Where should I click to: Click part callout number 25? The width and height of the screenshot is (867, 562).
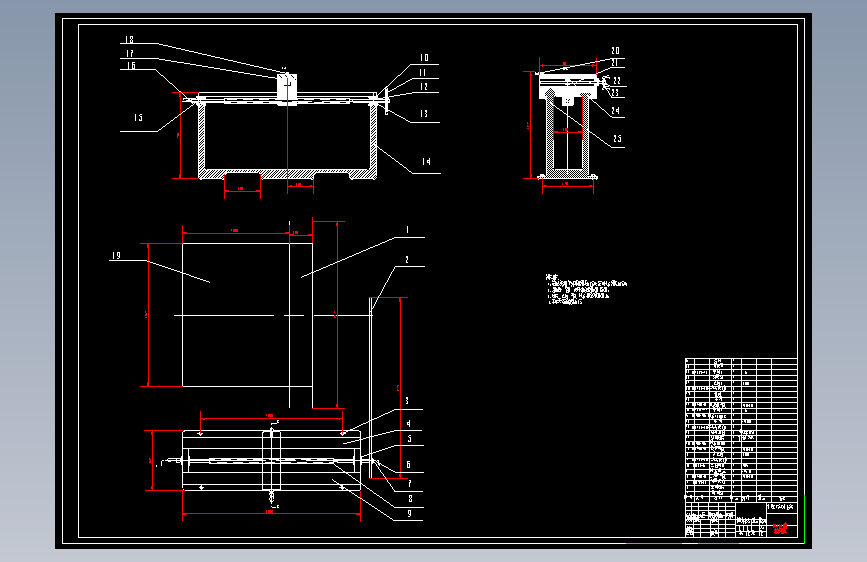click(617, 139)
